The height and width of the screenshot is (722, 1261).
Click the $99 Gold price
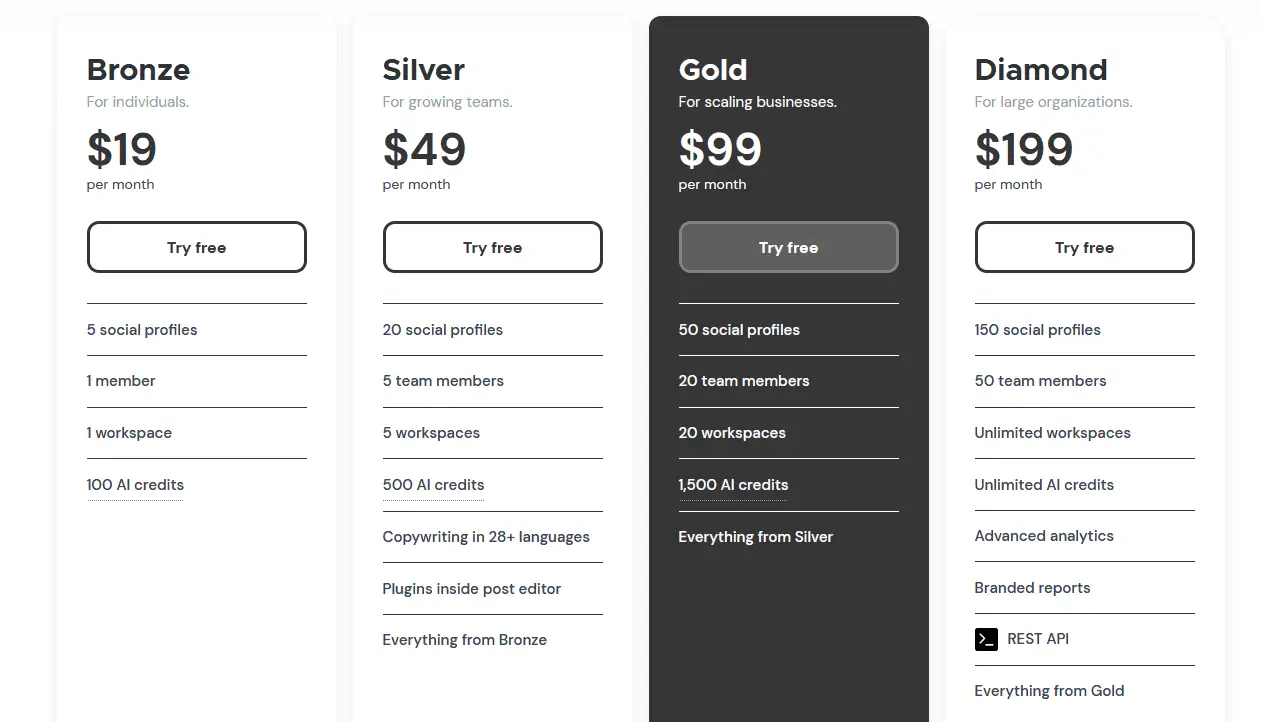[x=720, y=149]
